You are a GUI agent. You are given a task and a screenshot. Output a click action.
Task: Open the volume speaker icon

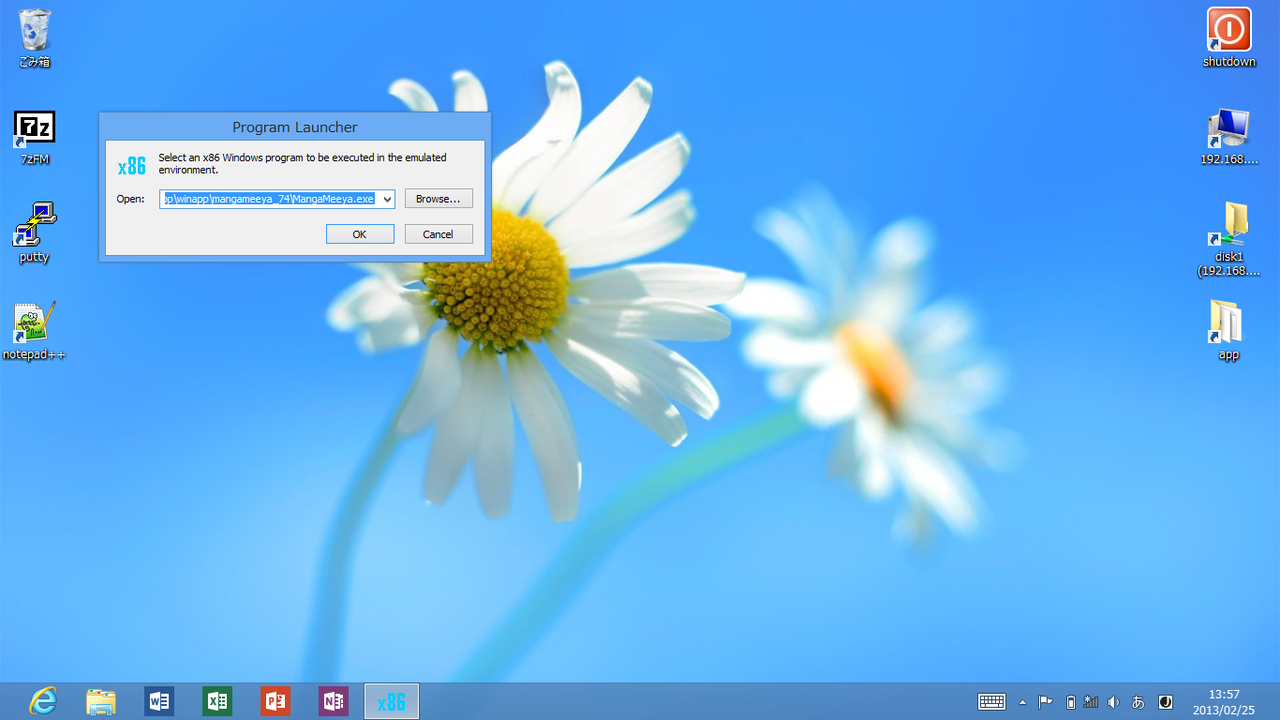point(1114,702)
